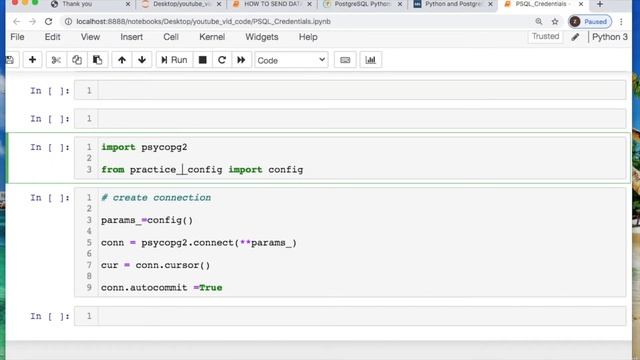Click the localhost URL address bar
Viewport: 640px width, 360px height.
click(x=203, y=22)
